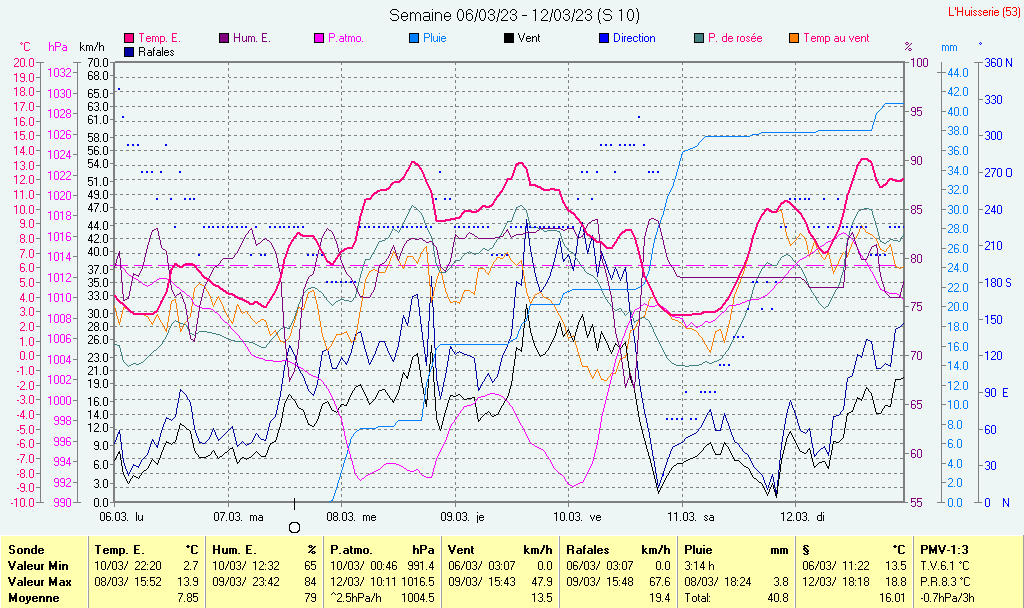Click the orange Temp au vent legend swatch
The width and height of the screenshot is (1024, 608).
click(x=794, y=39)
